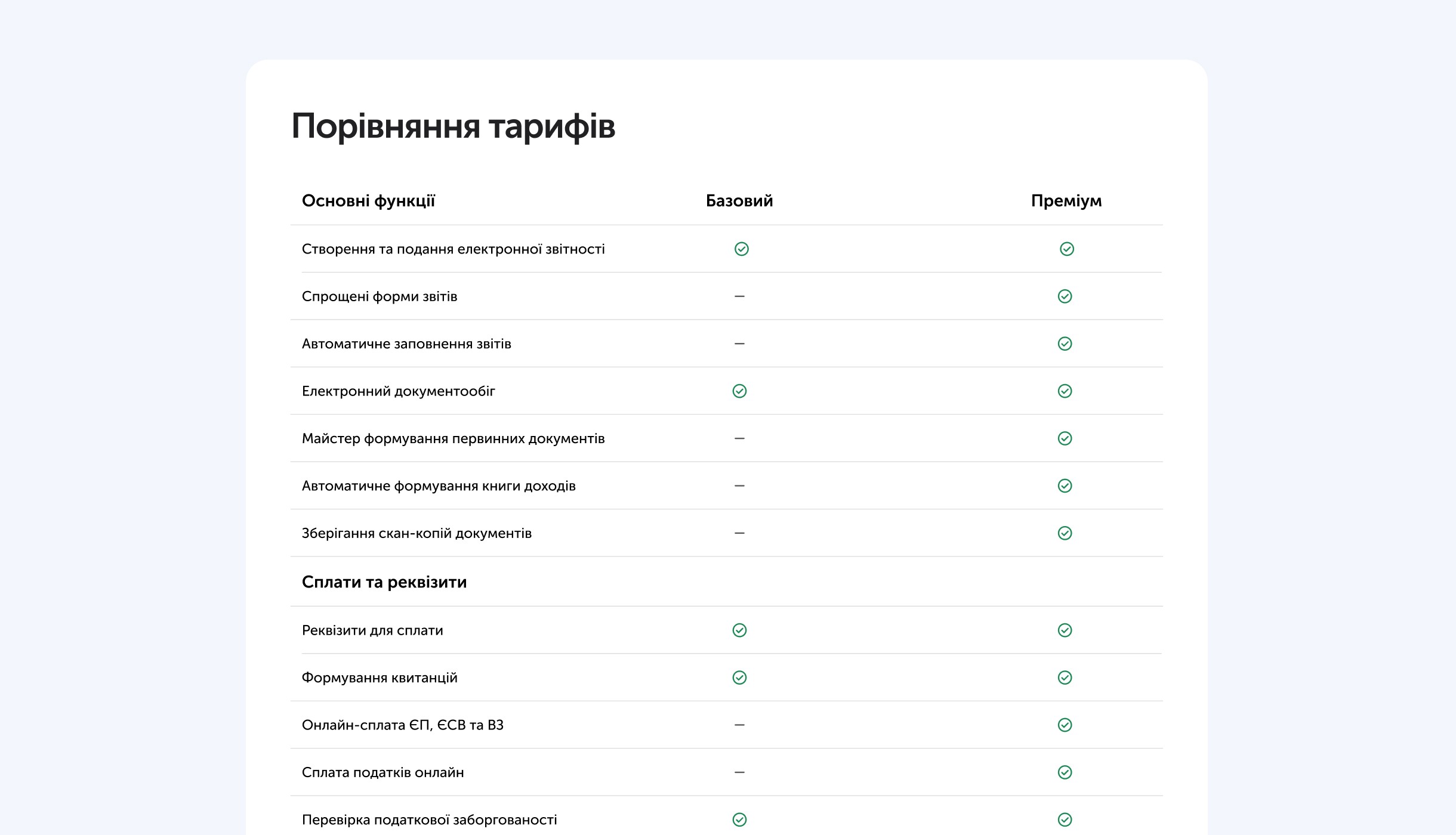Image resolution: width=1456 pixels, height=835 pixels.
Task: Click Базовий checkmark for Перевірка податкової заборгованості
Action: 739,819
